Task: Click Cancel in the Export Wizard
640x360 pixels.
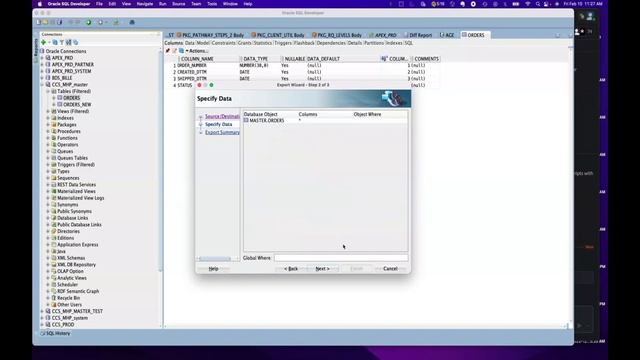Action: pos(390,269)
